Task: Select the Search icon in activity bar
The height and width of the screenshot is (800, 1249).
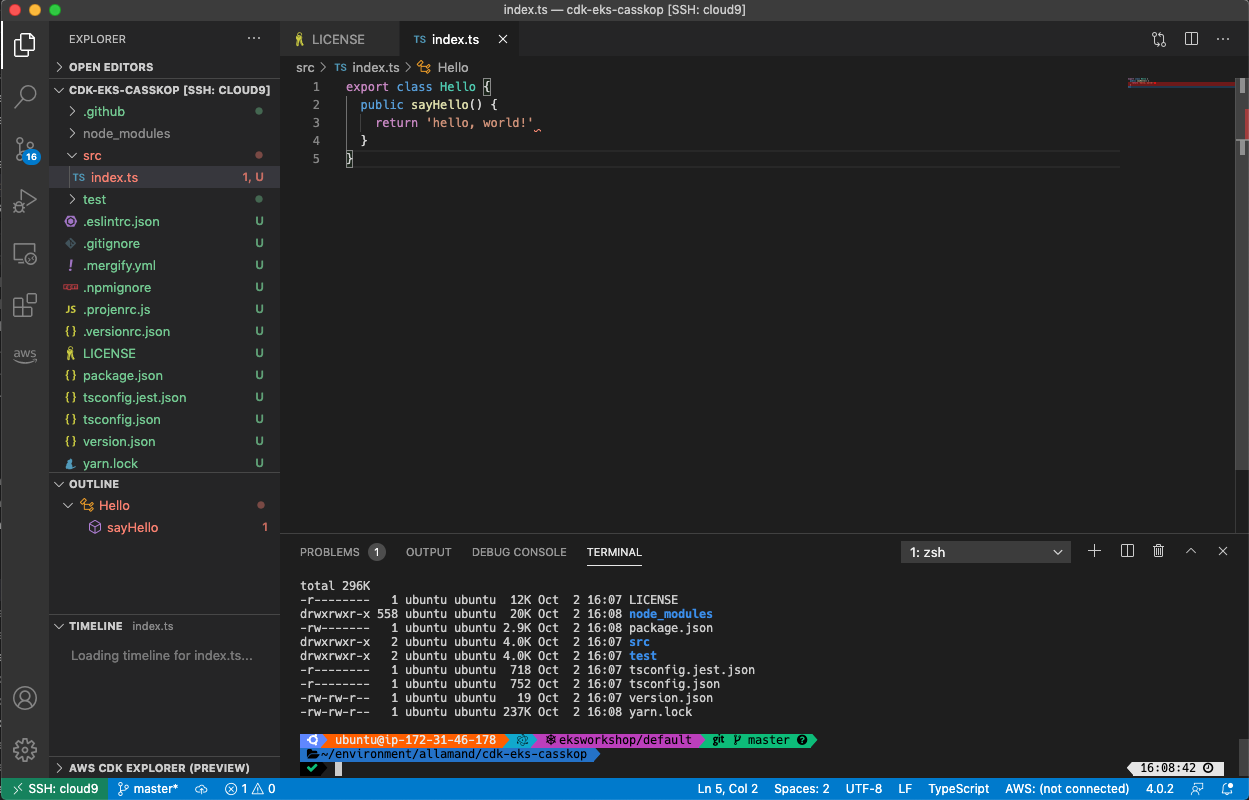Action: coord(24,97)
